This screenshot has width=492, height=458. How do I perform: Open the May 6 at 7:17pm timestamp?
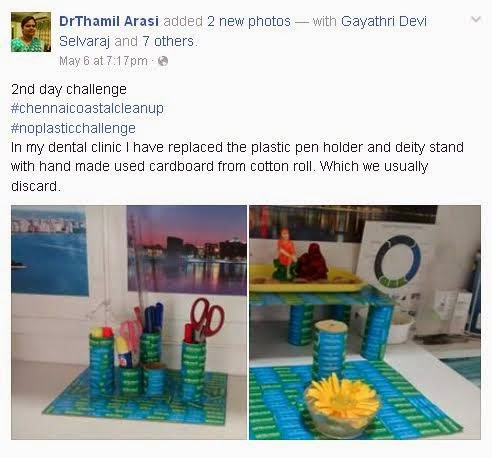pos(103,61)
